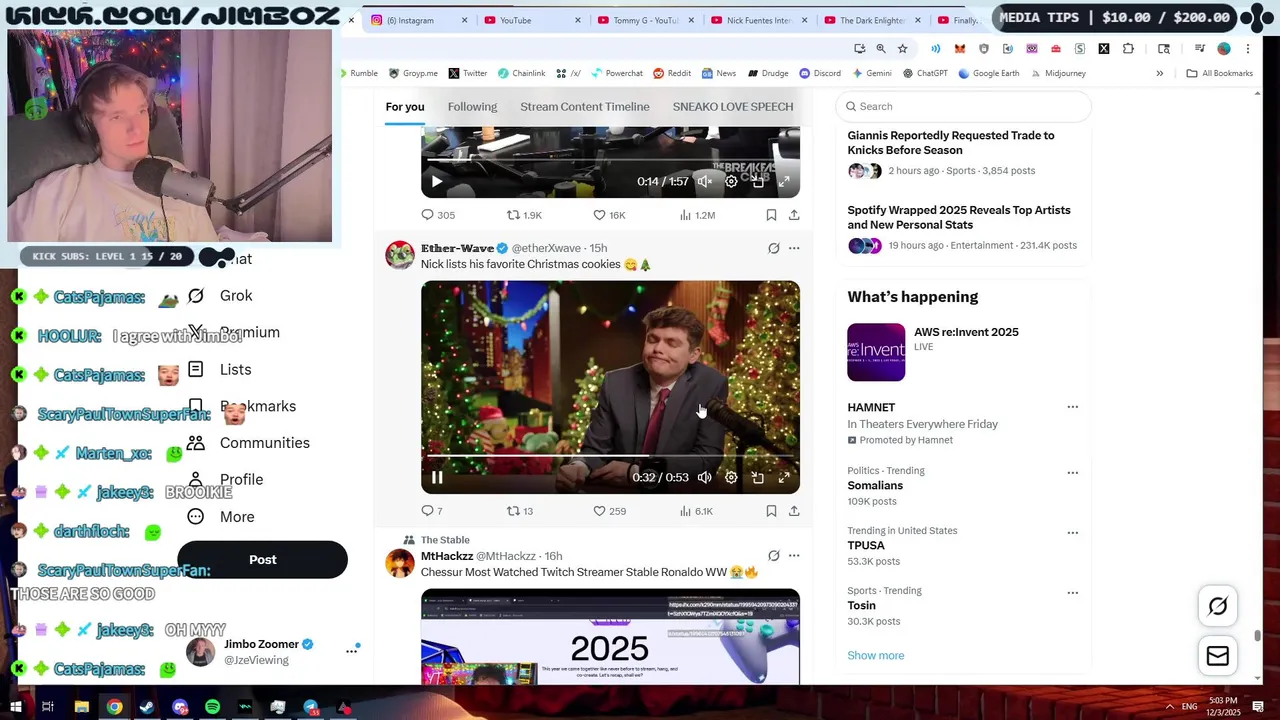The height and width of the screenshot is (720, 1280).
Task: Open Lists in the sidebar
Action: coord(220,370)
